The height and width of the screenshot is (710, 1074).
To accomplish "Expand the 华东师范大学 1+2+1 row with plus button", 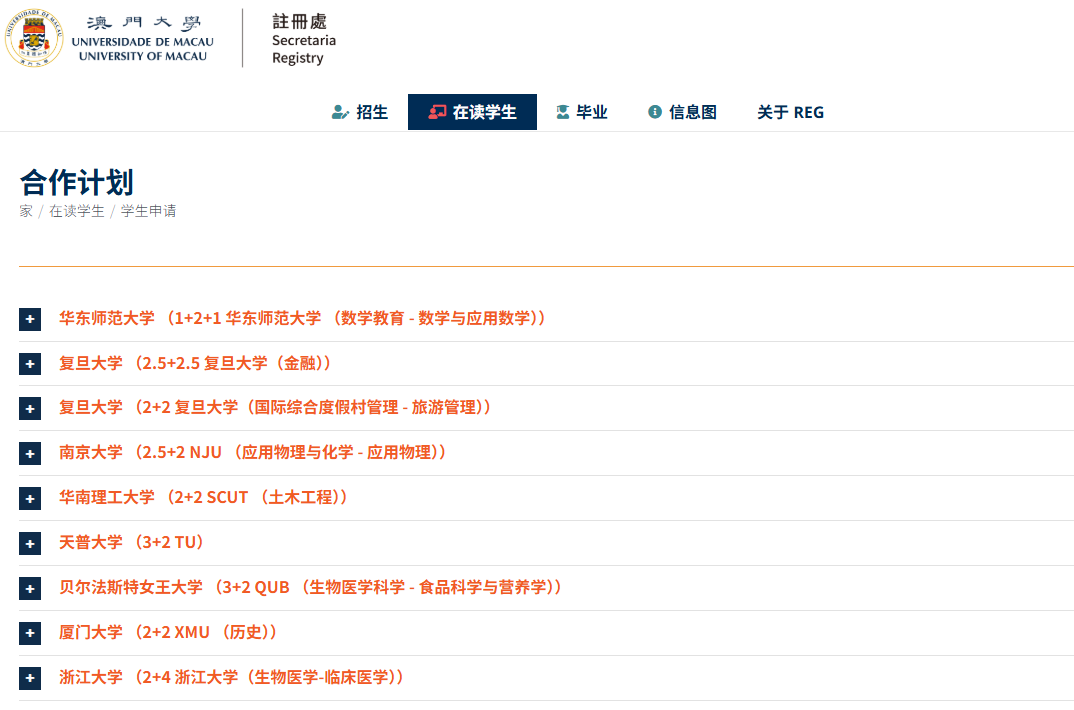I will tap(30, 319).
